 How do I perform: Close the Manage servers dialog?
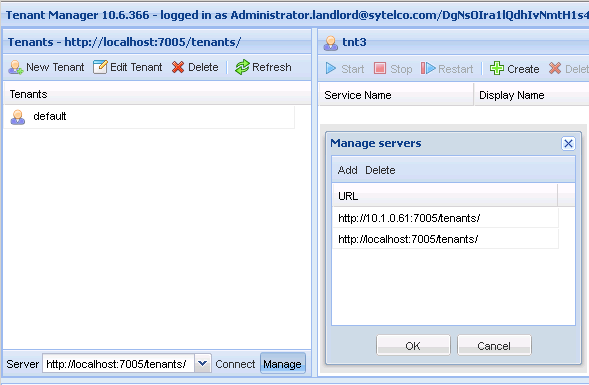click(x=568, y=143)
